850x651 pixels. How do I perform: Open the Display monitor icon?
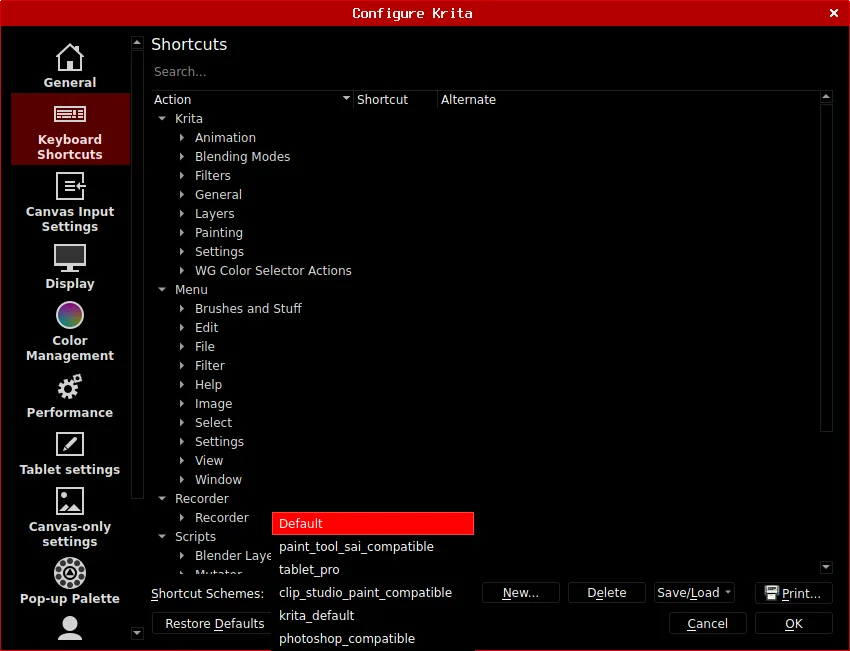69,258
